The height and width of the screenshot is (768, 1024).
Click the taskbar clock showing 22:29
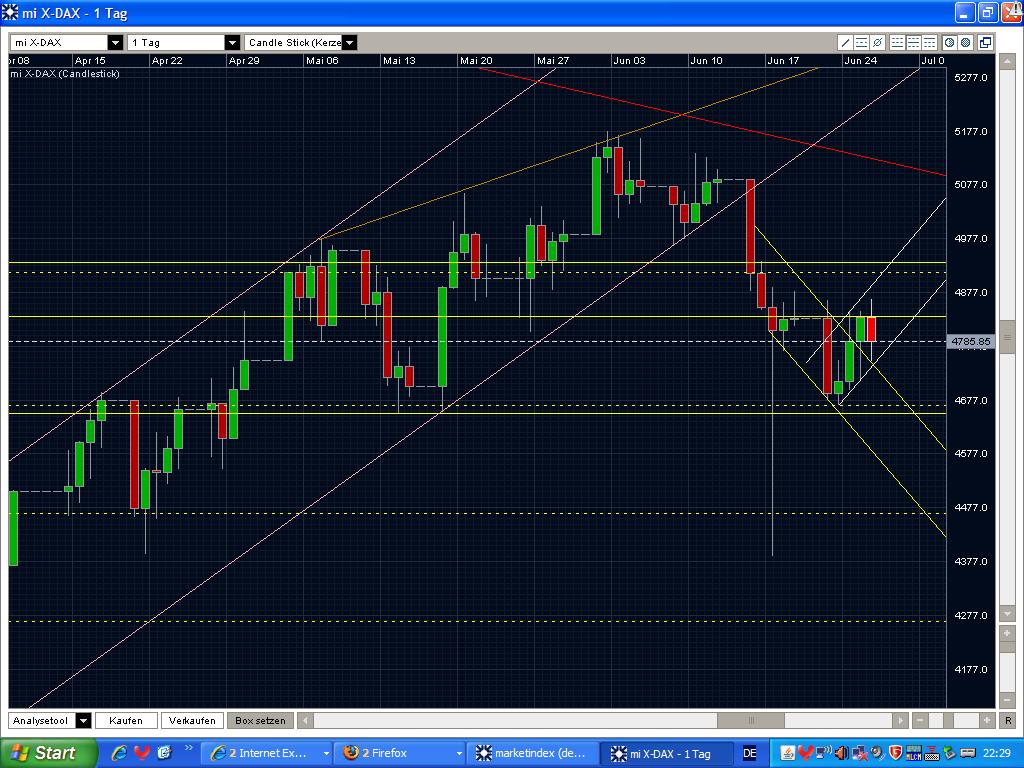[997, 753]
